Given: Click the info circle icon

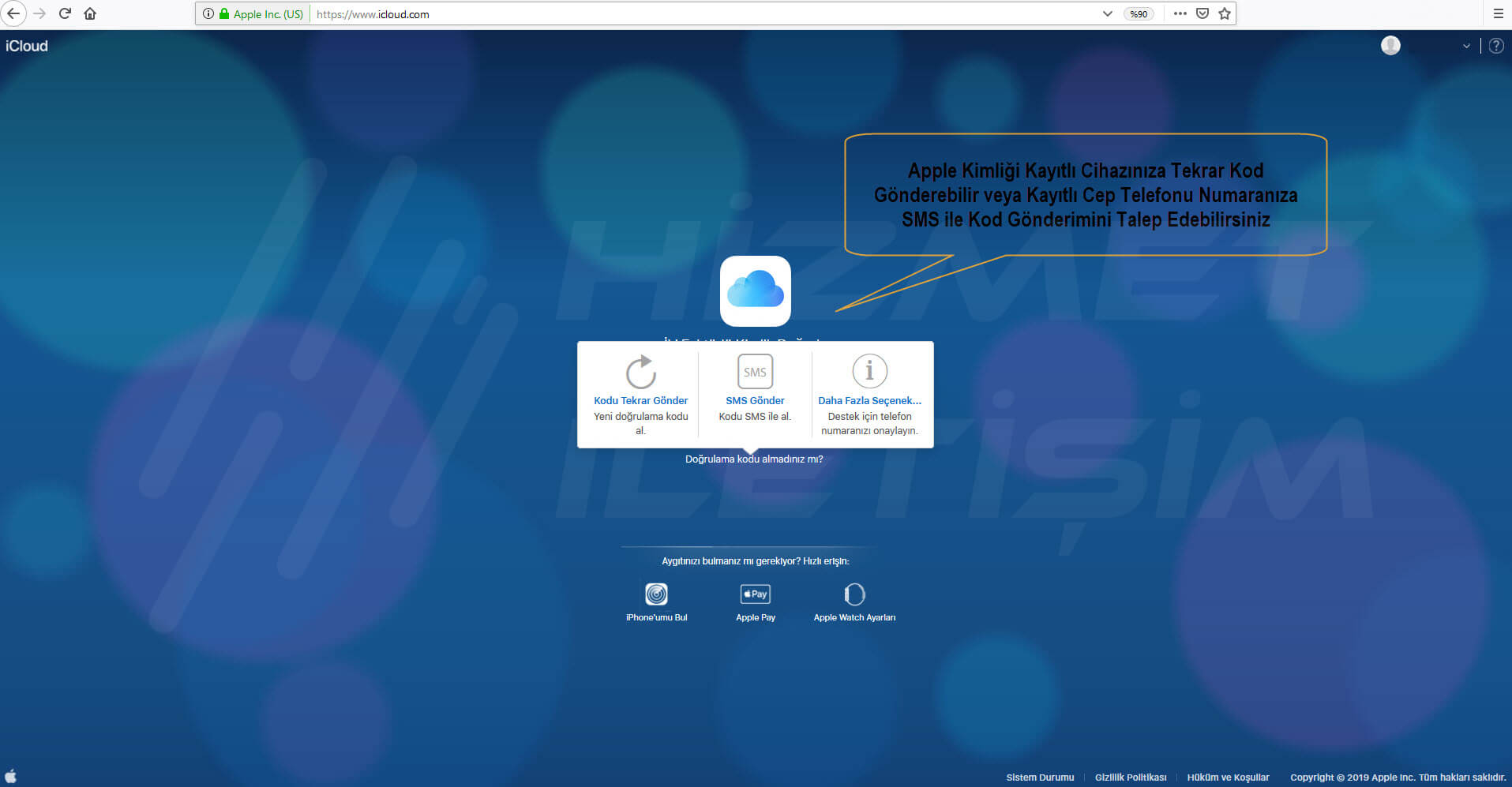Looking at the screenshot, I should click(869, 371).
